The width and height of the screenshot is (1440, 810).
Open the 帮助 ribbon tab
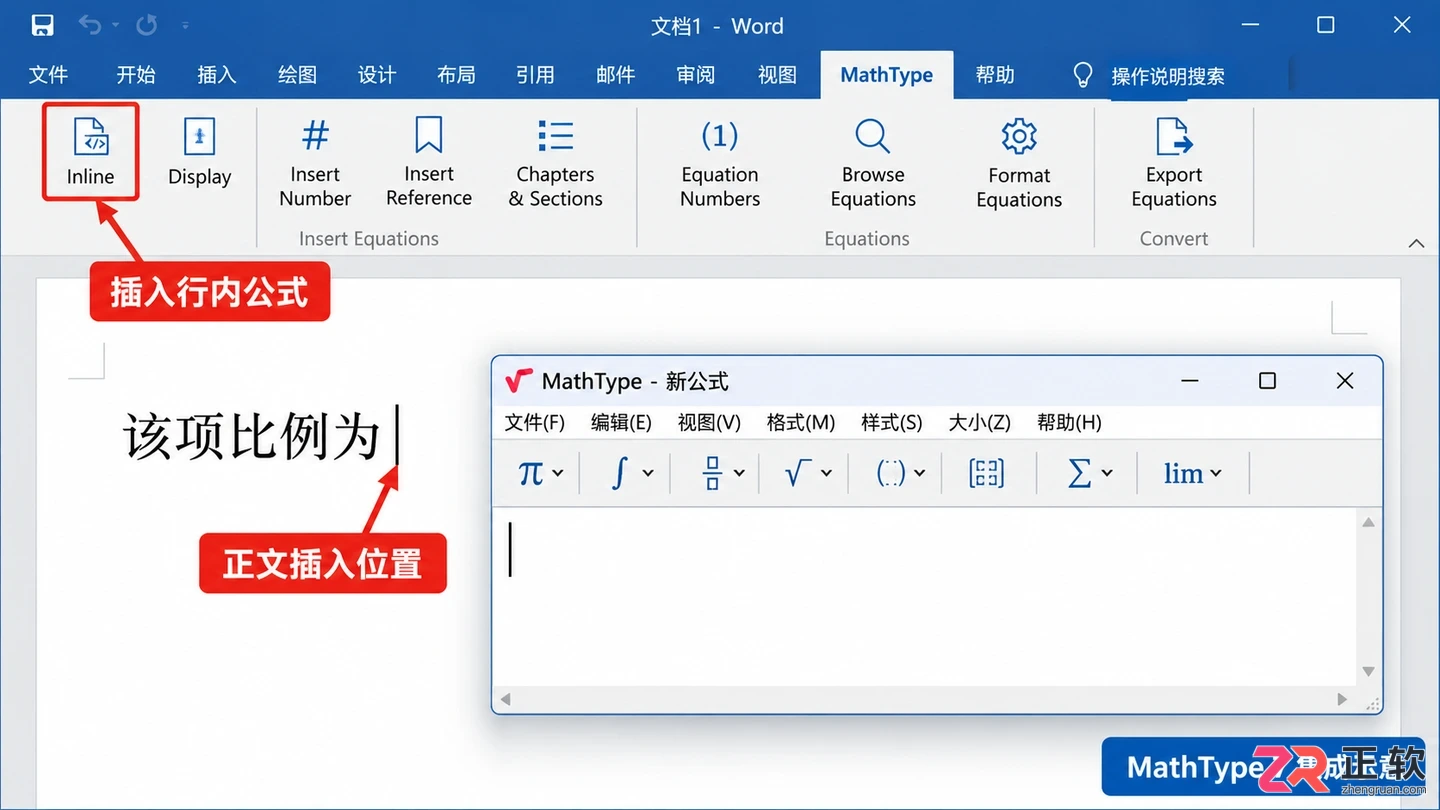coord(995,75)
